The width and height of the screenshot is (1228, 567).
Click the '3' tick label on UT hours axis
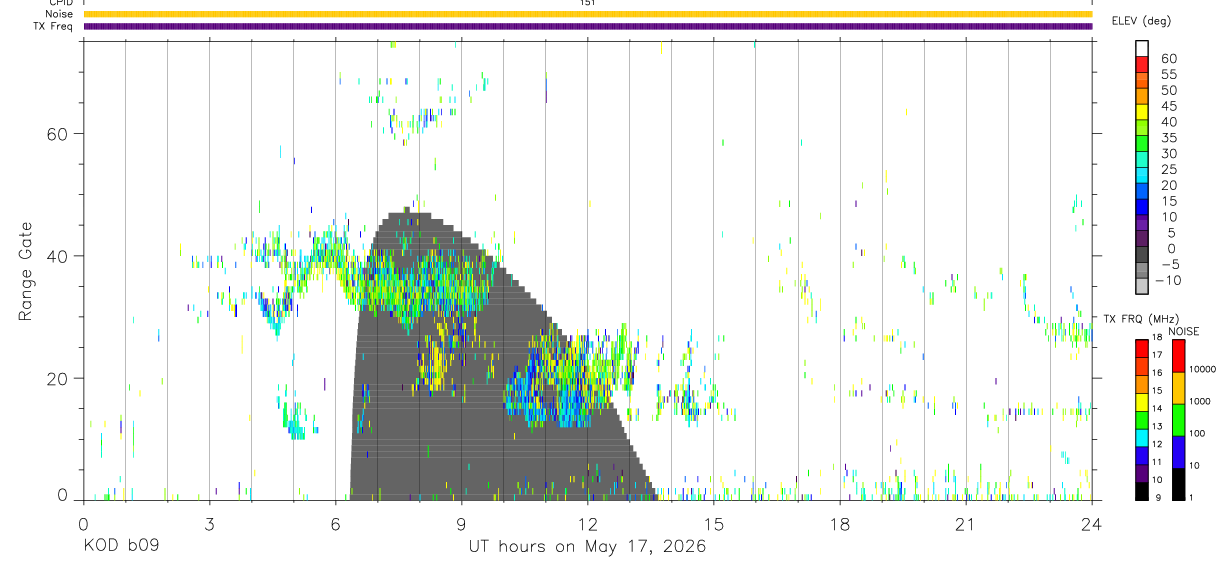coord(209,525)
